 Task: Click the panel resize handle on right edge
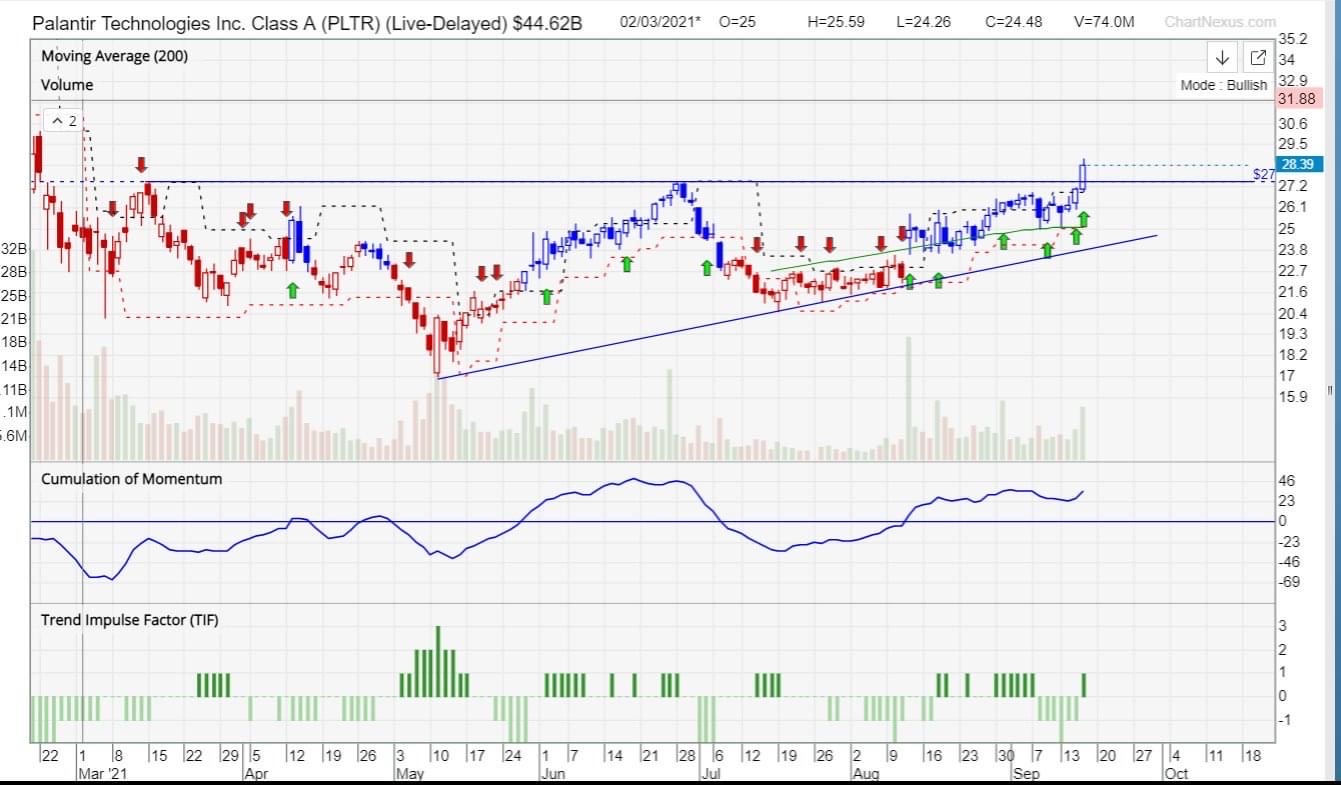click(x=1330, y=390)
